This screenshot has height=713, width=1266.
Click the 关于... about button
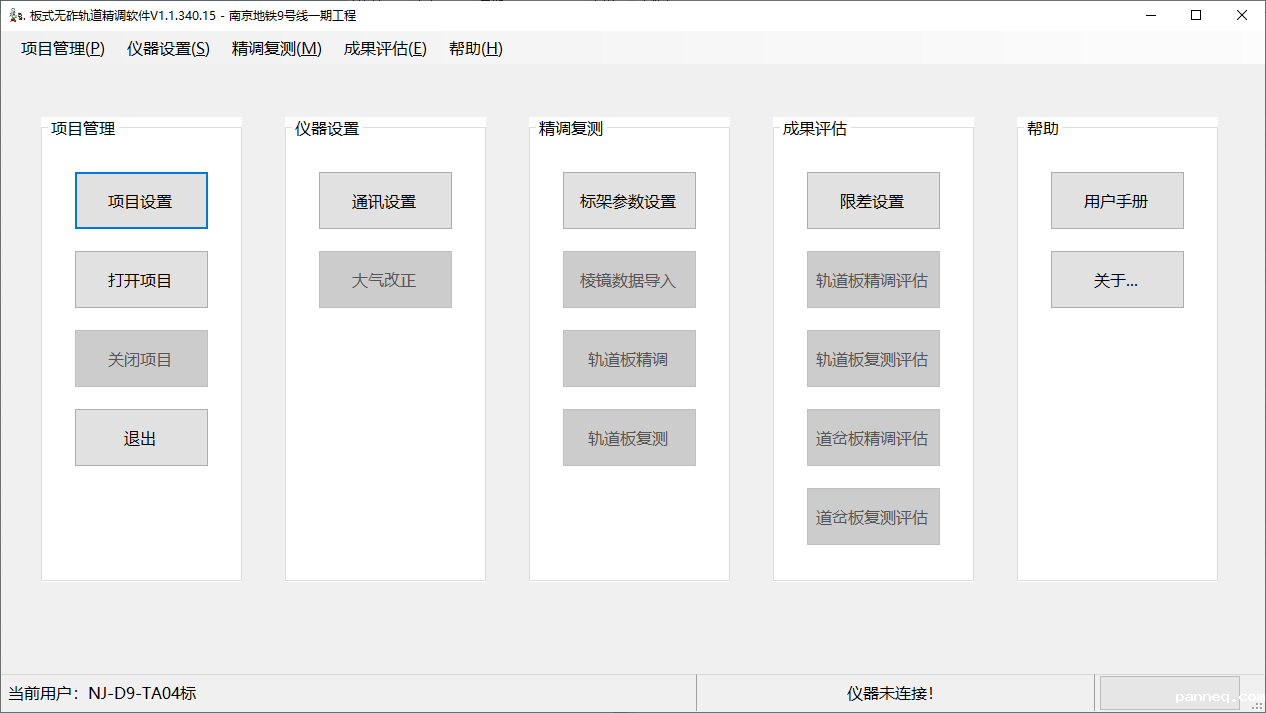click(x=1117, y=280)
